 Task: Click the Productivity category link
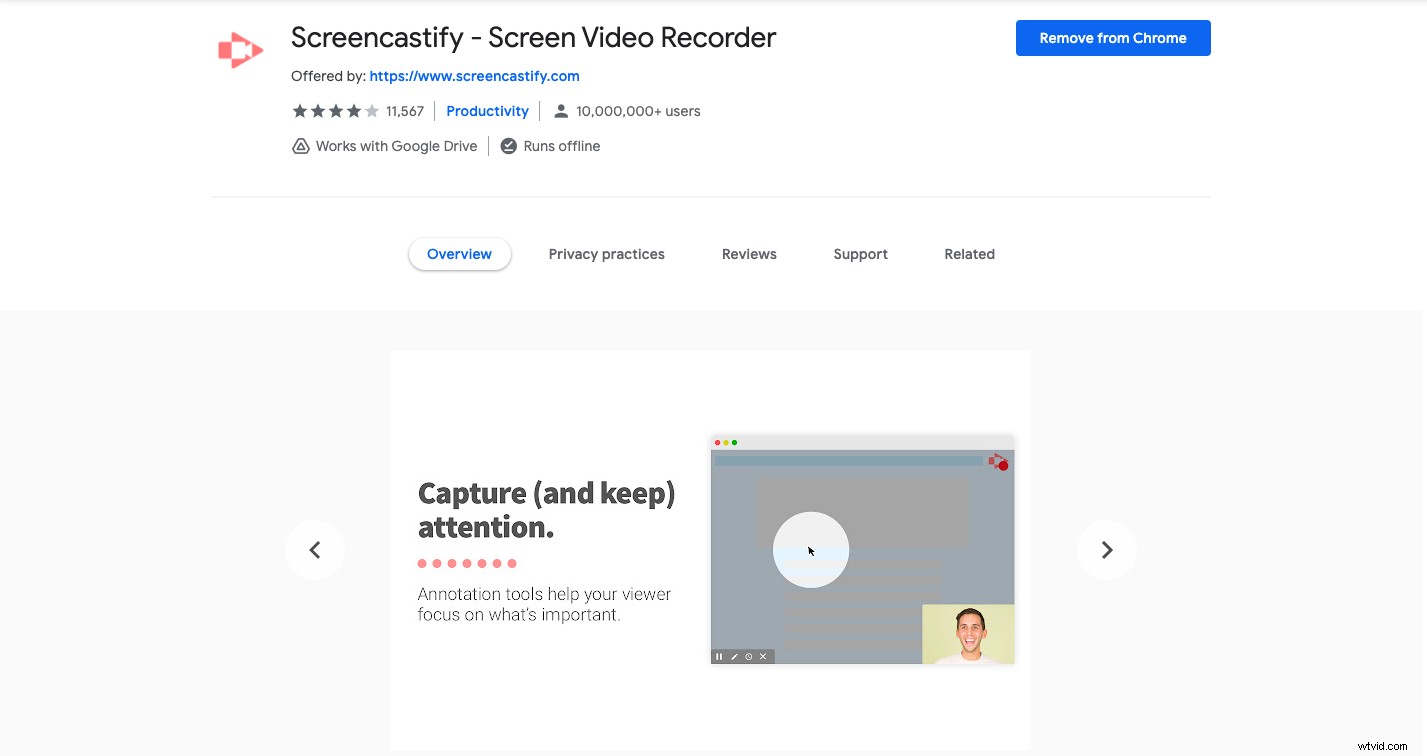pyautogui.click(x=487, y=111)
